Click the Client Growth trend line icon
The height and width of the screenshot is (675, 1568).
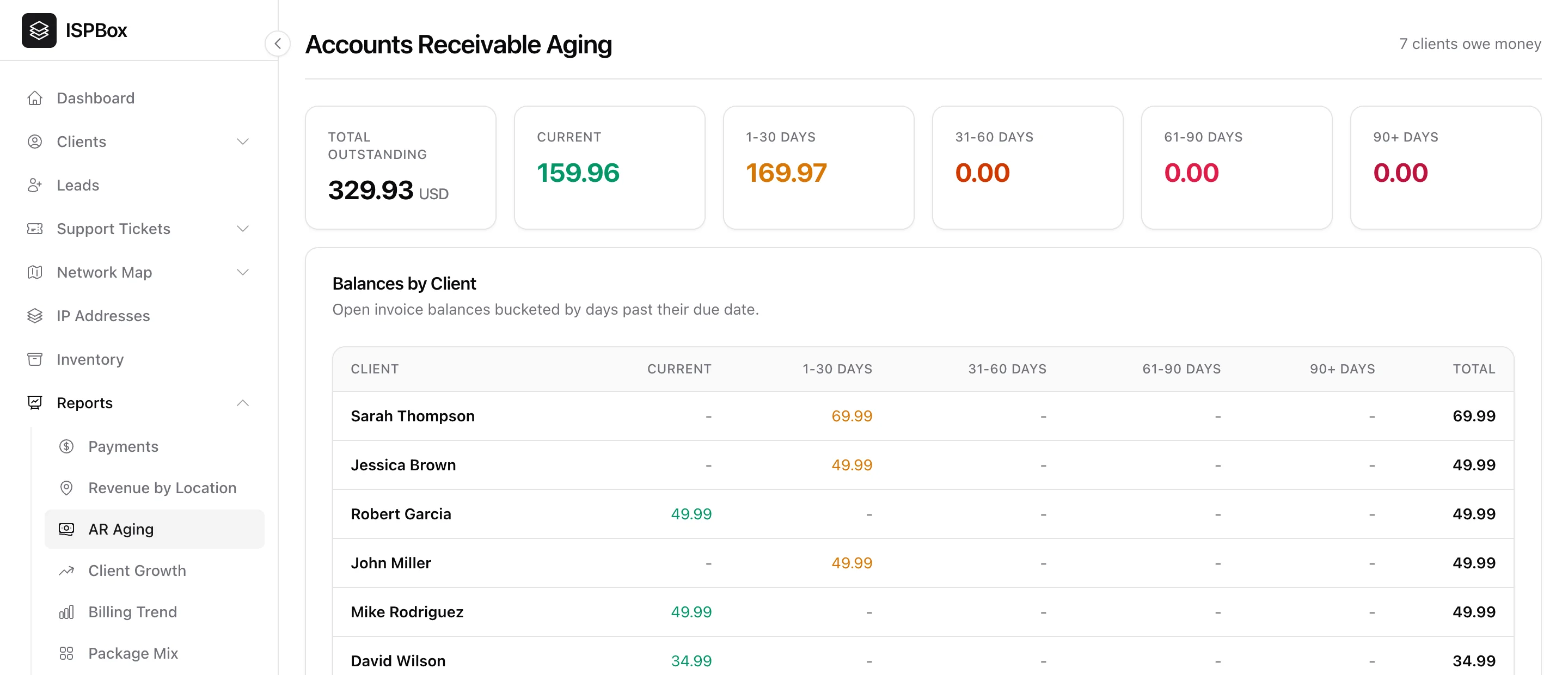pos(66,570)
